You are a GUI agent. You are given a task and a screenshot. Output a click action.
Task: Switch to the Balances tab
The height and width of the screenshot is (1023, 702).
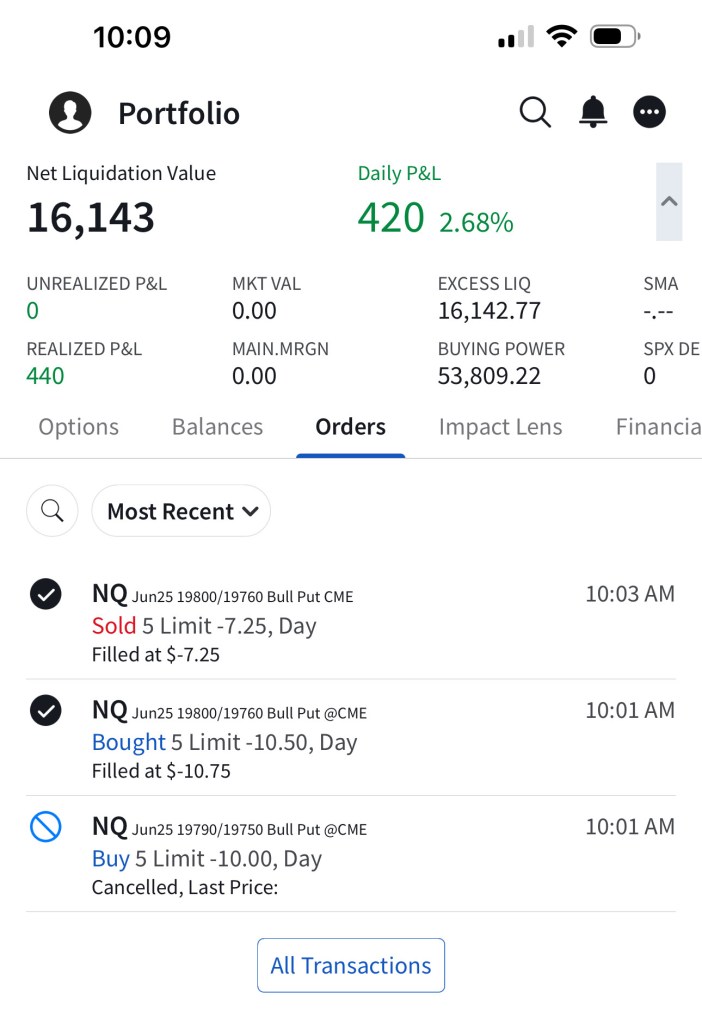pyautogui.click(x=217, y=427)
